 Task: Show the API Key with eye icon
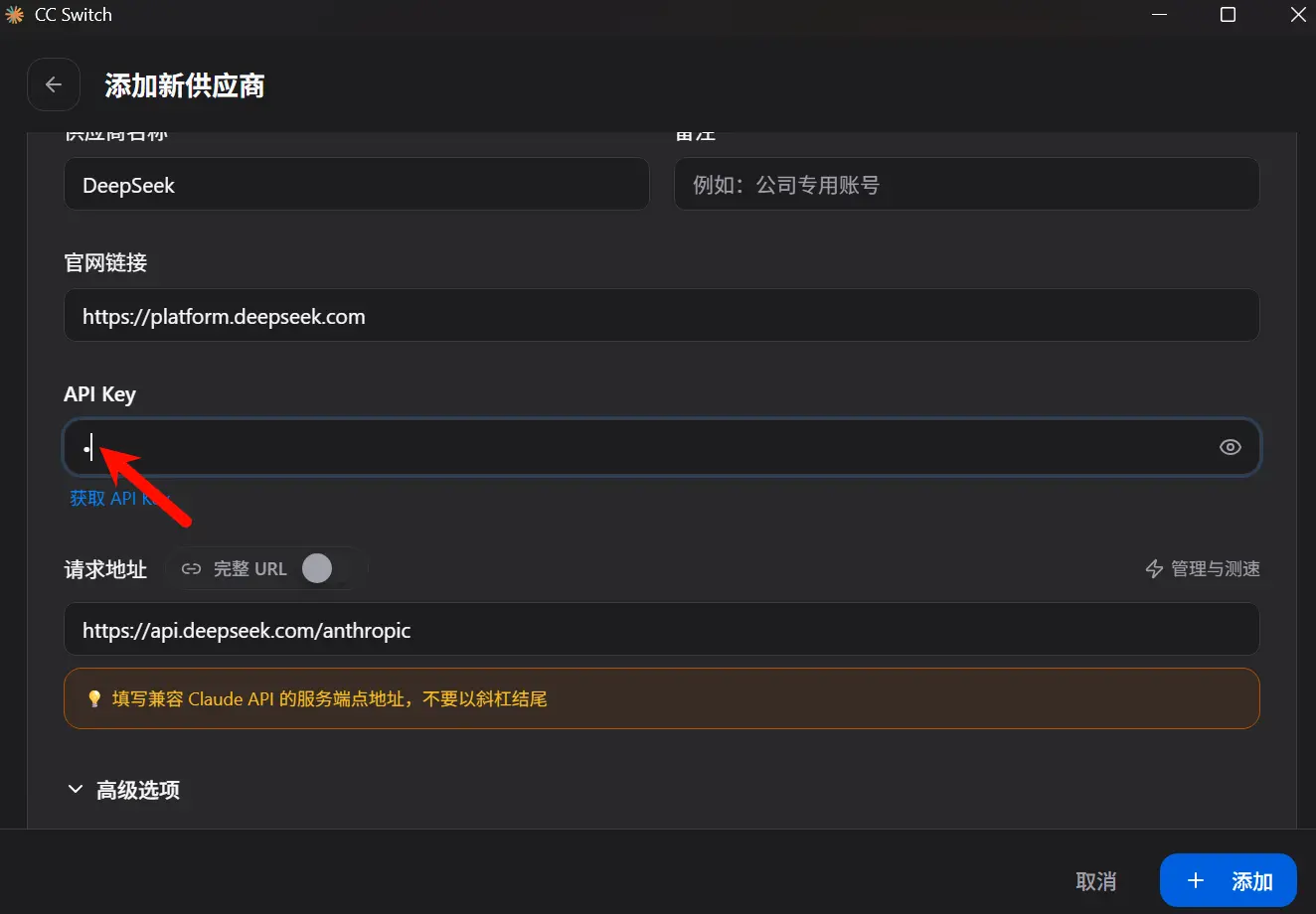click(x=1230, y=447)
